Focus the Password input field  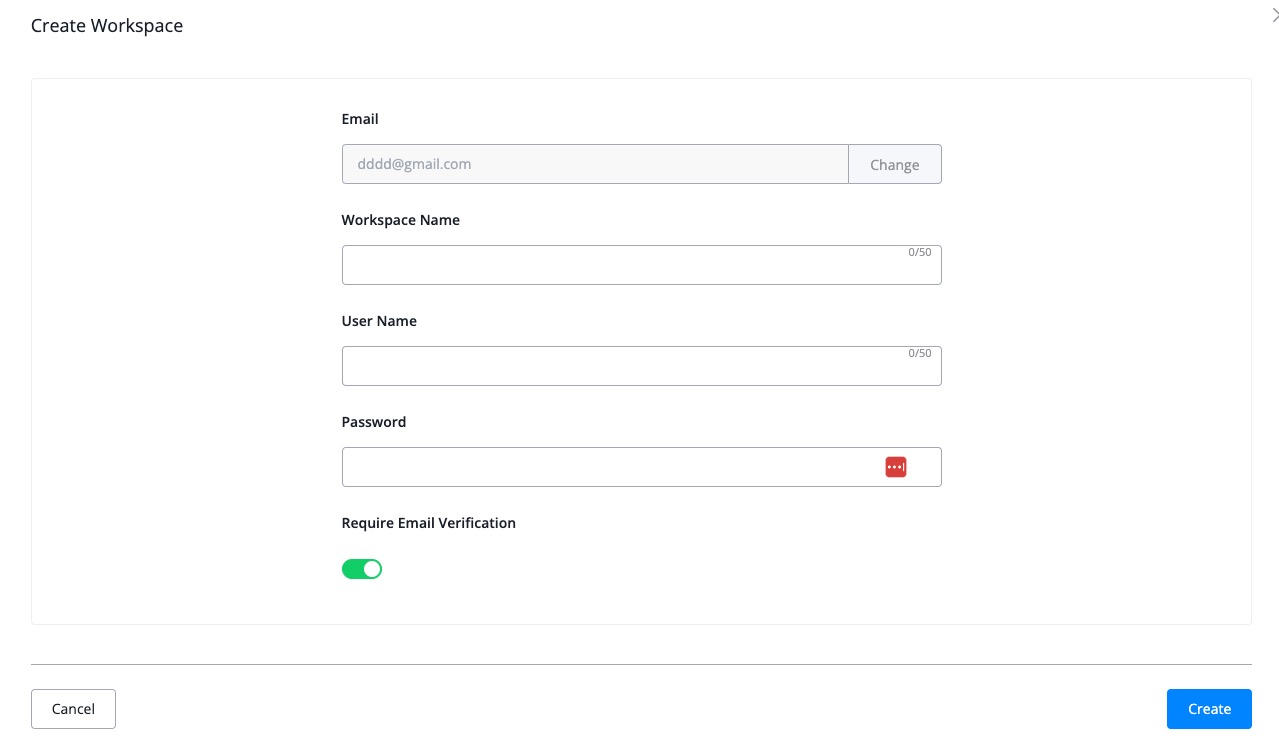tap(642, 467)
